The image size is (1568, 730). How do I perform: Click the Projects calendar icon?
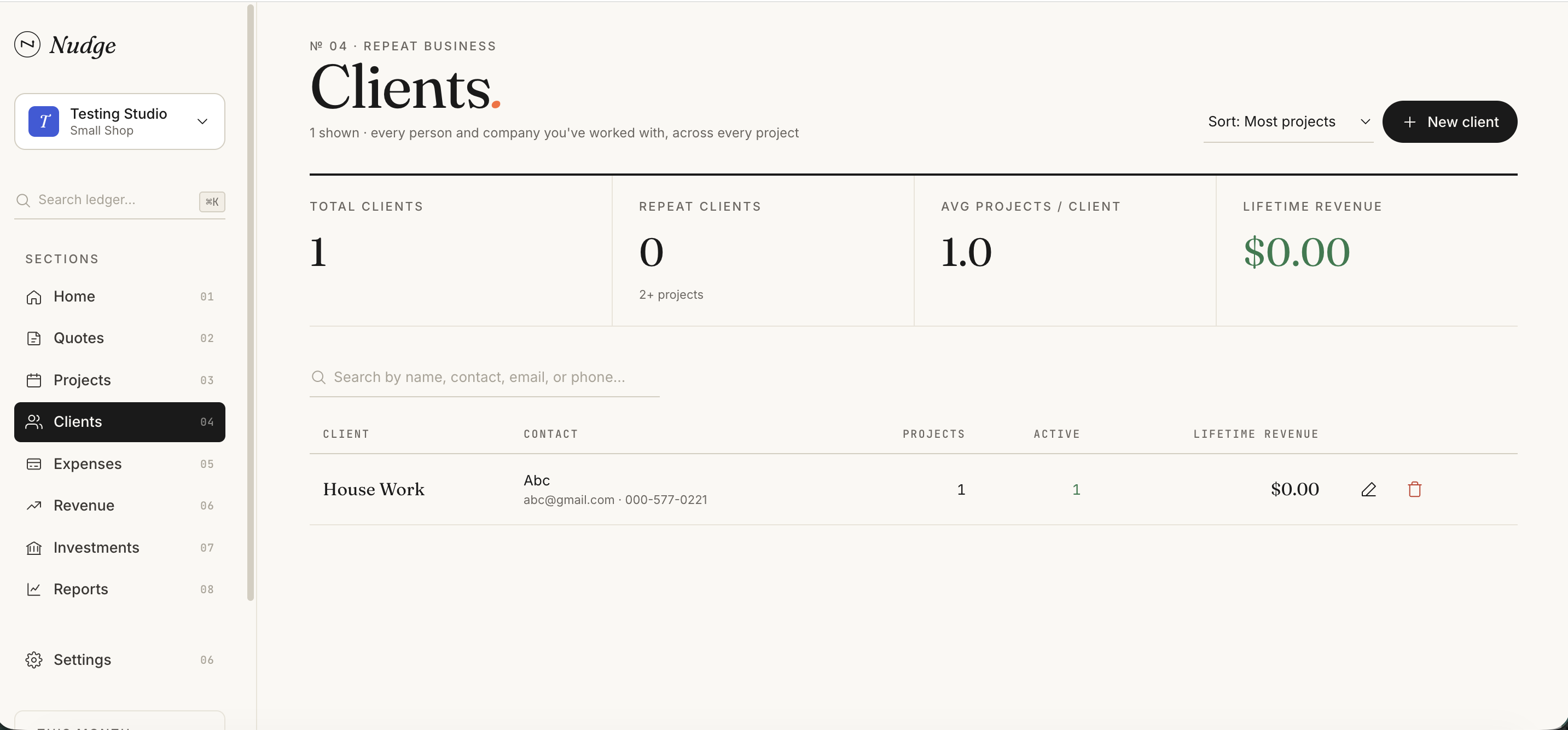point(34,380)
